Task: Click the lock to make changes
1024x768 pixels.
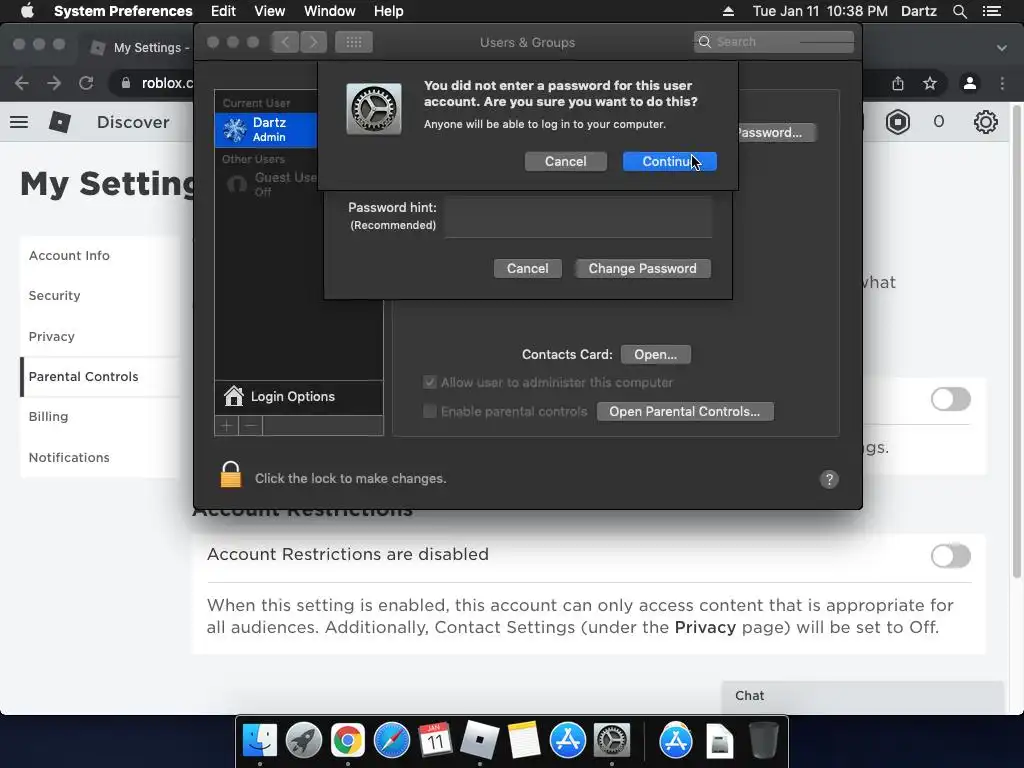Action: point(231,475)
